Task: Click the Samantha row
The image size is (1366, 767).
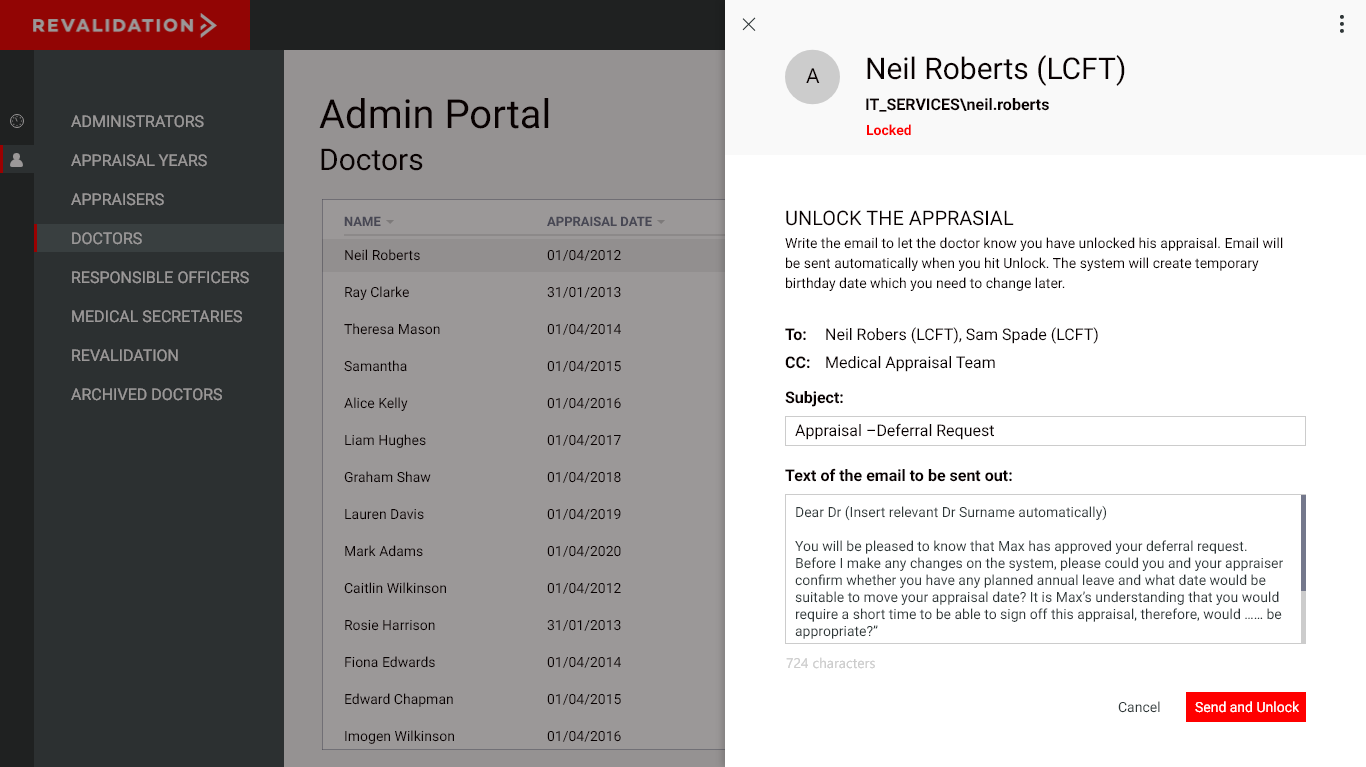Action: point(524,366)
